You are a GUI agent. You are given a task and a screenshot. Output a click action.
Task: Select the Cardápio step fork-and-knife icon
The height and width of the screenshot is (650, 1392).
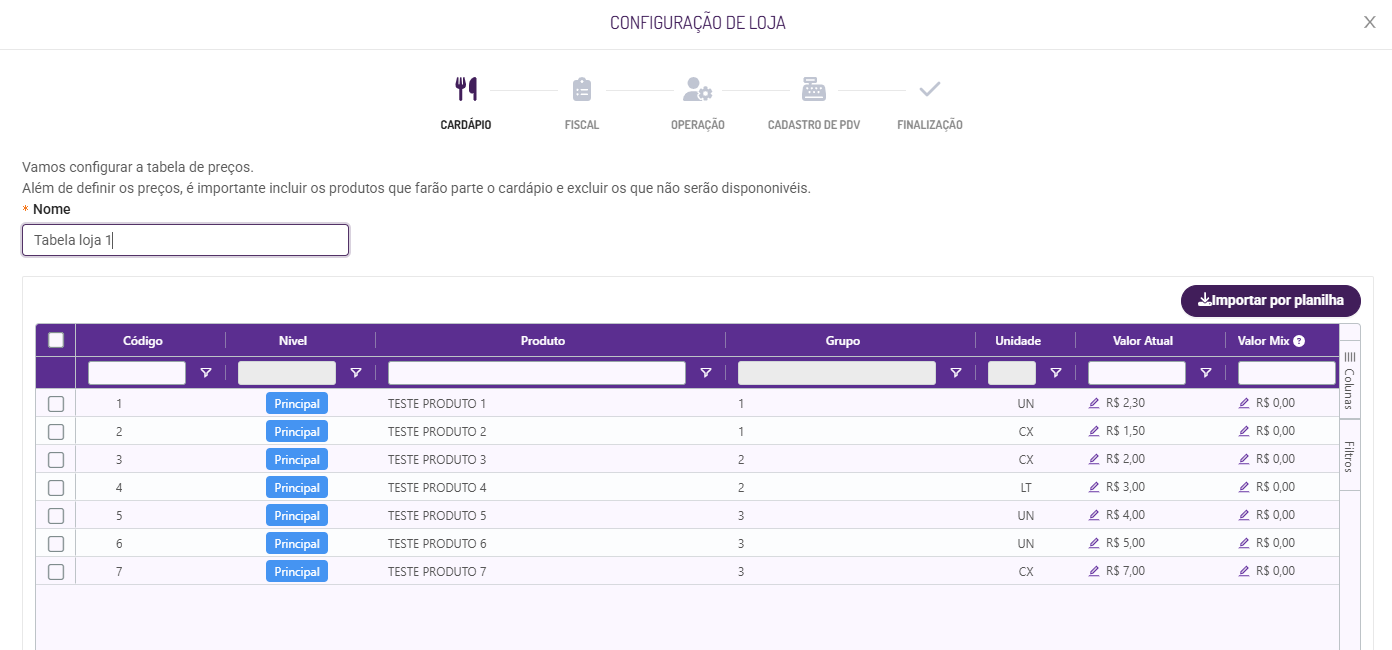(x=466, y=90)
